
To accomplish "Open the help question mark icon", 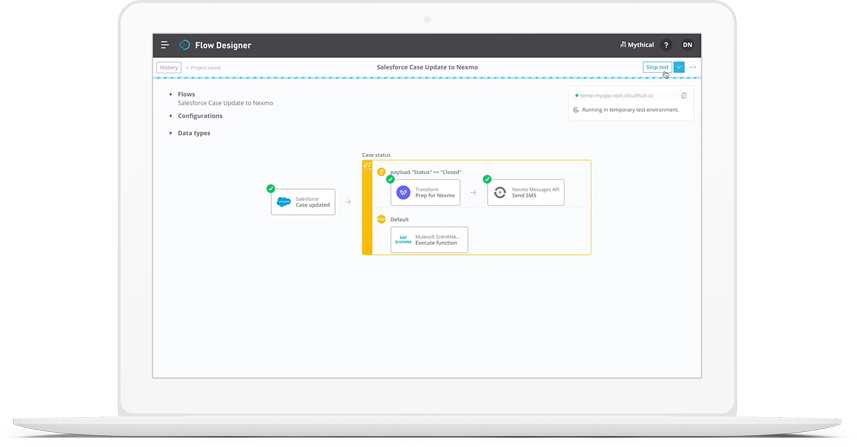I will click(666, 45).
